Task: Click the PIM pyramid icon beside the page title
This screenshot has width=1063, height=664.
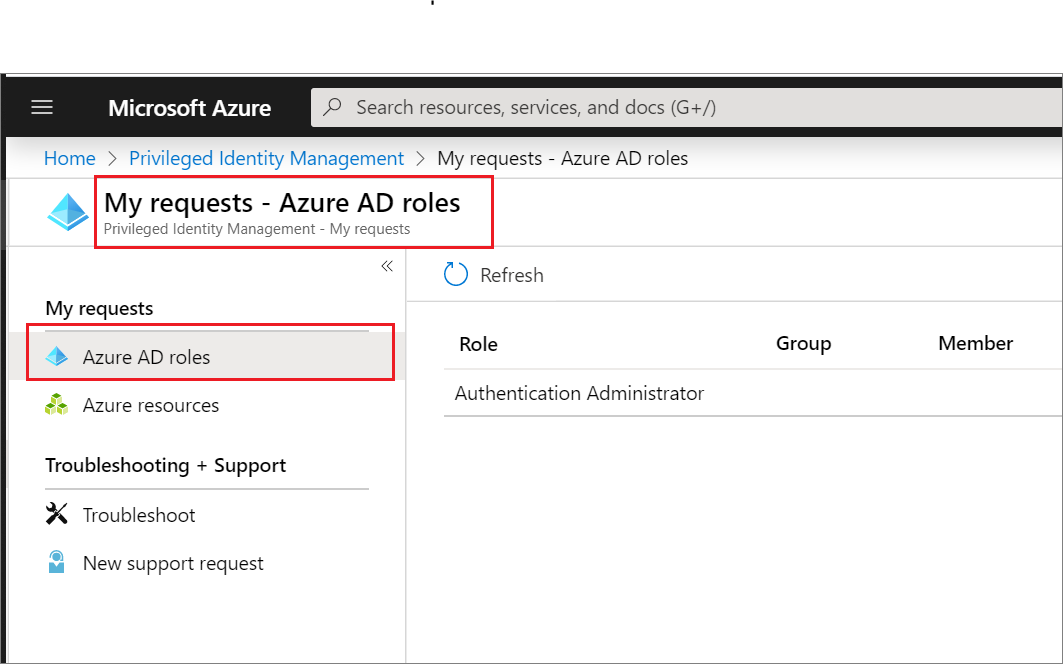Action: (x=68, y=212)
